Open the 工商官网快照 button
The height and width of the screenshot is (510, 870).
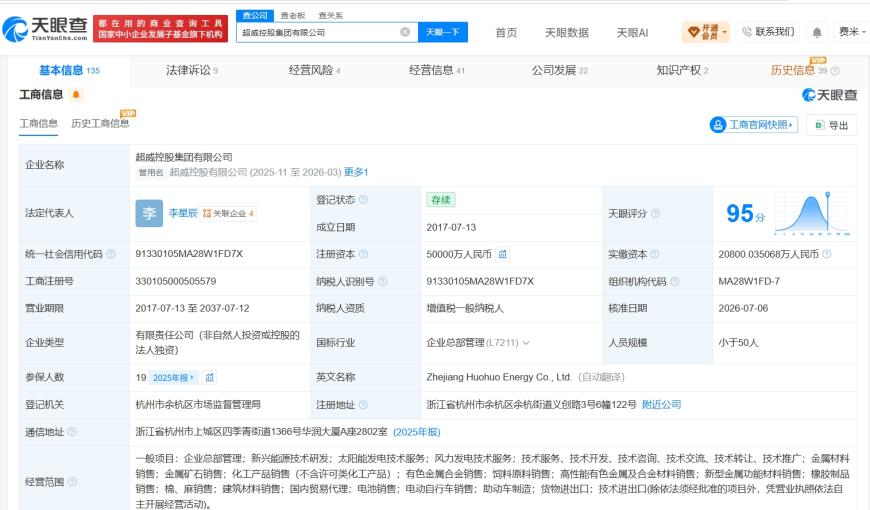753,125
